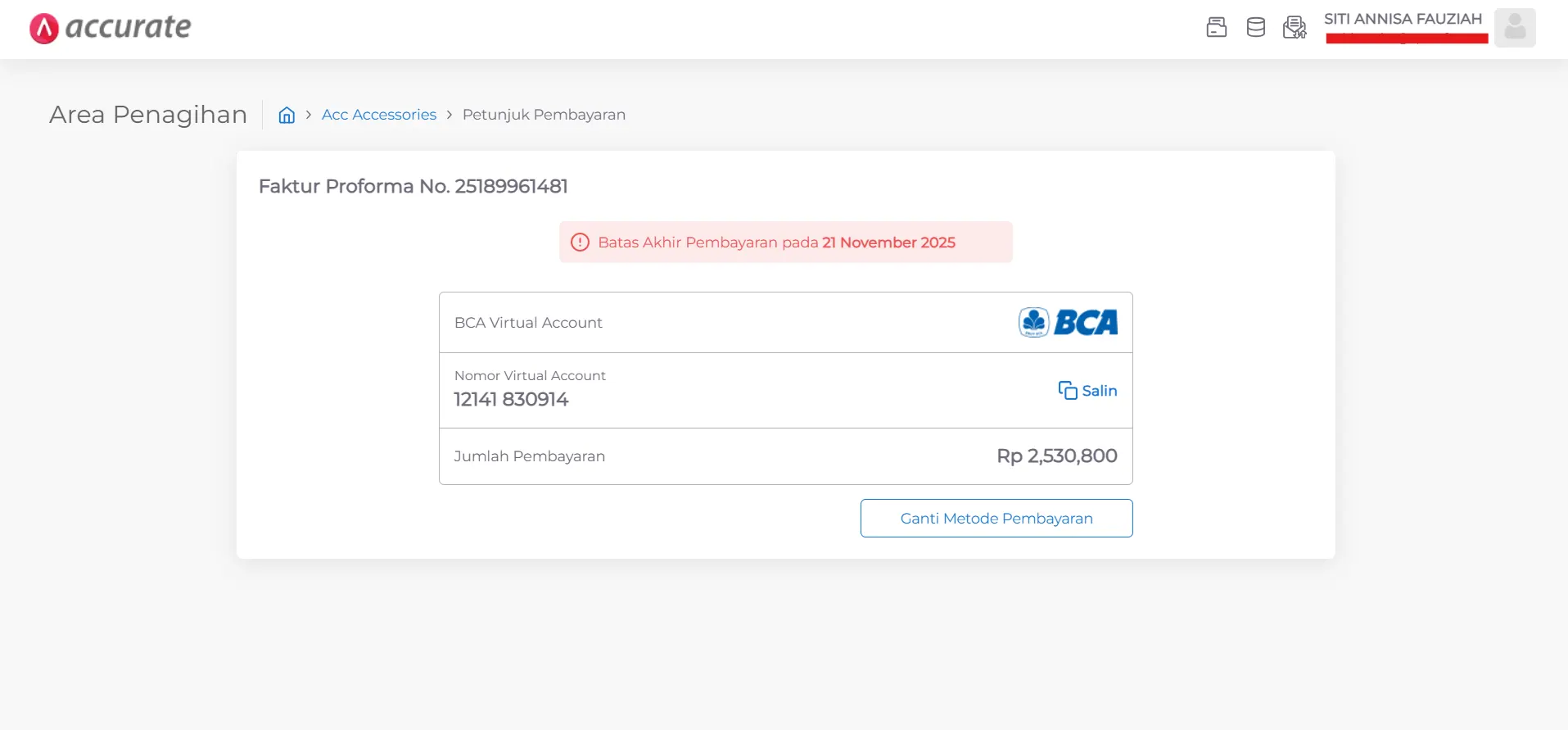
Task: Click the virtual account number 12141 830914
Action: click(x=511, y=400)
